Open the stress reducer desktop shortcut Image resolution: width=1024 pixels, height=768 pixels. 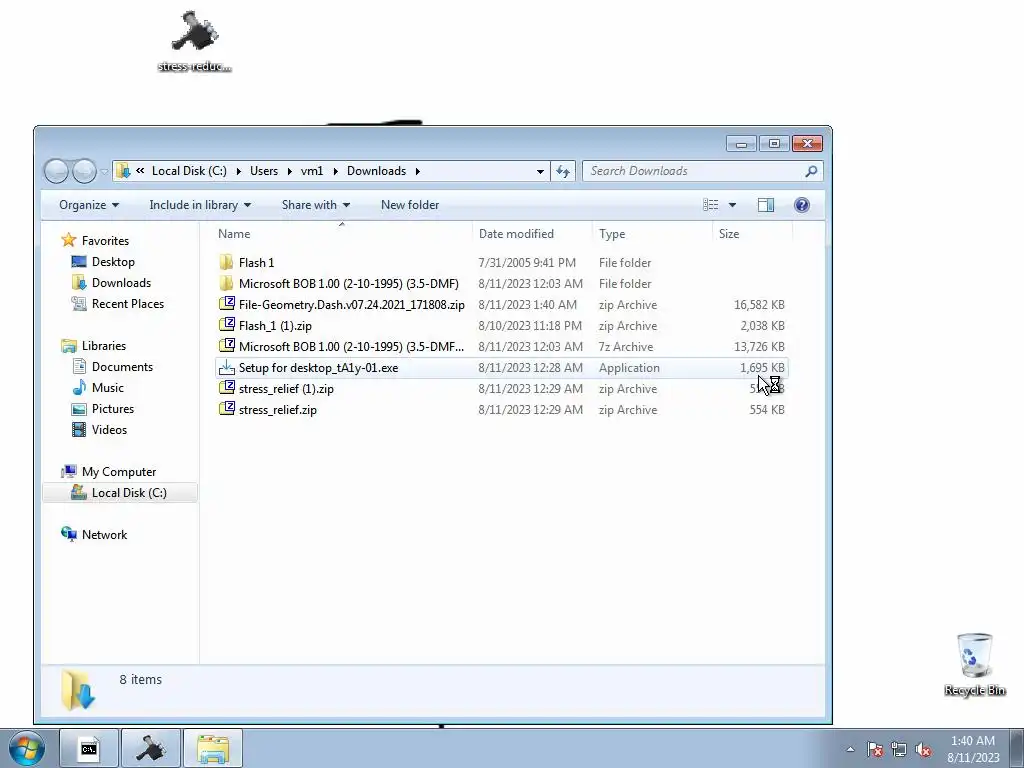point(195,40)
